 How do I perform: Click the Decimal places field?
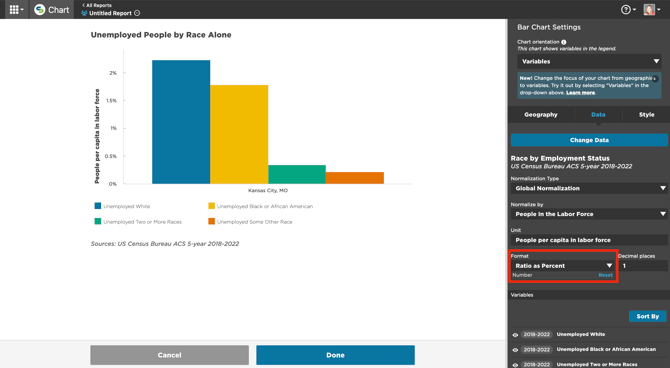[643, 266]
